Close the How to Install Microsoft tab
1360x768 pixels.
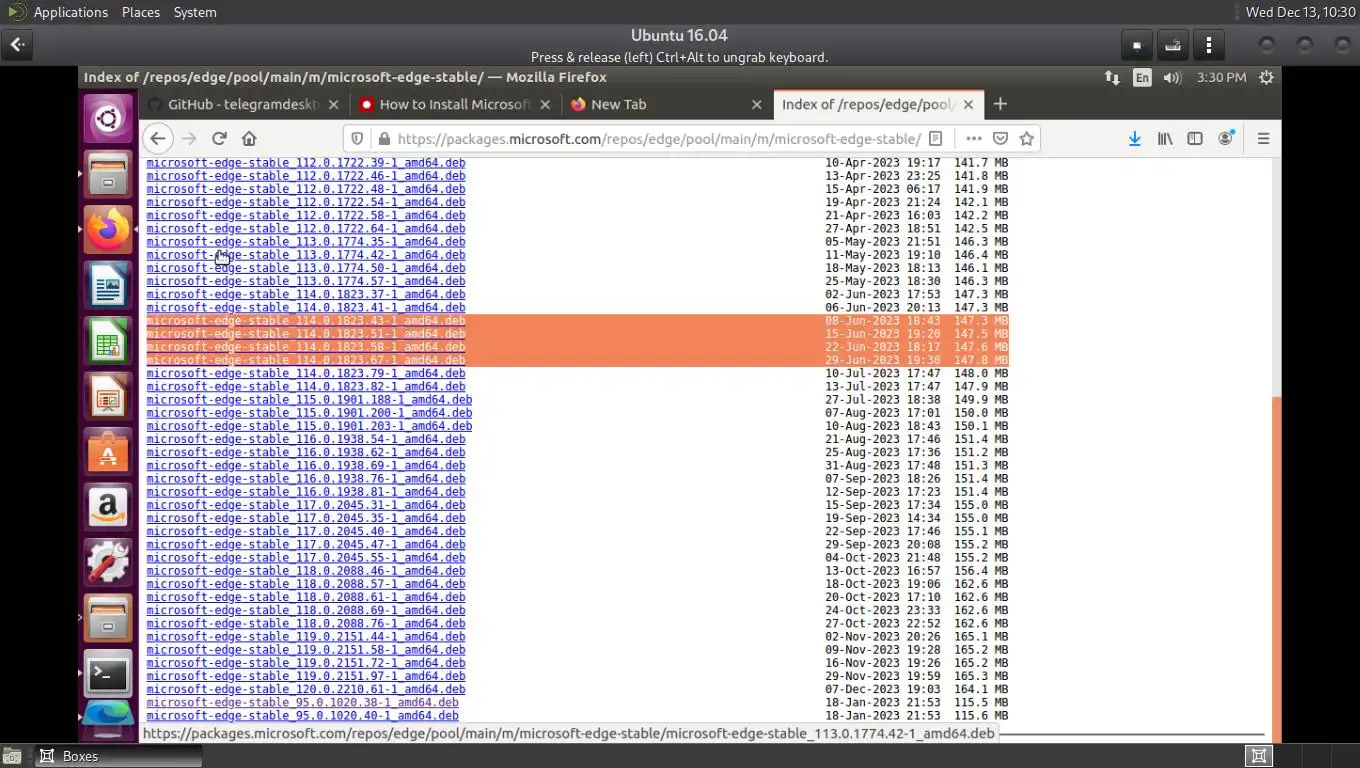pyautogui.click(x=545, y=104)
